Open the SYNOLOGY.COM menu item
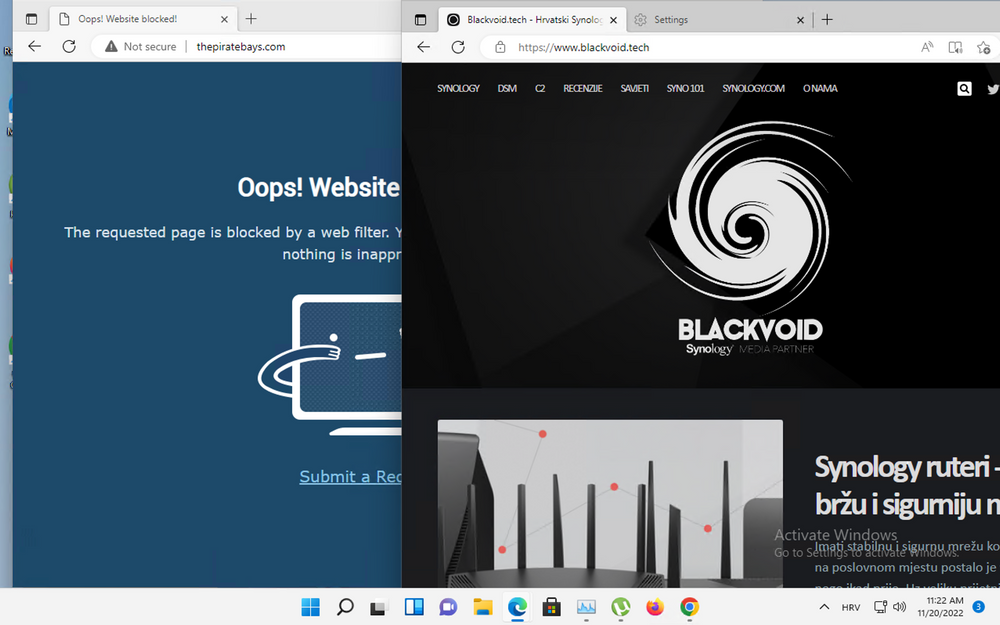Screen dimensions: 1000x625 [753, 89]
